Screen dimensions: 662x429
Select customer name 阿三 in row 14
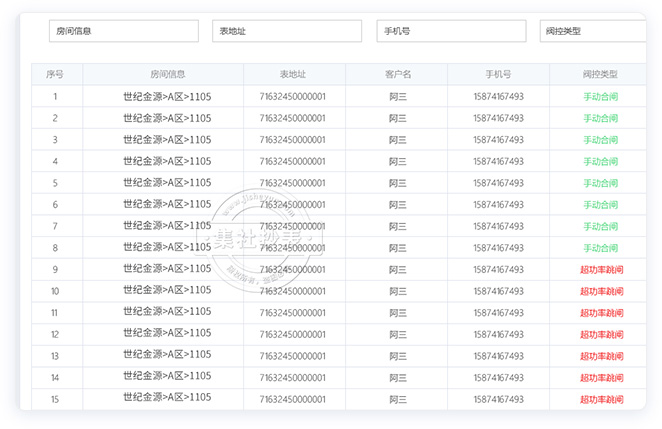398,378
